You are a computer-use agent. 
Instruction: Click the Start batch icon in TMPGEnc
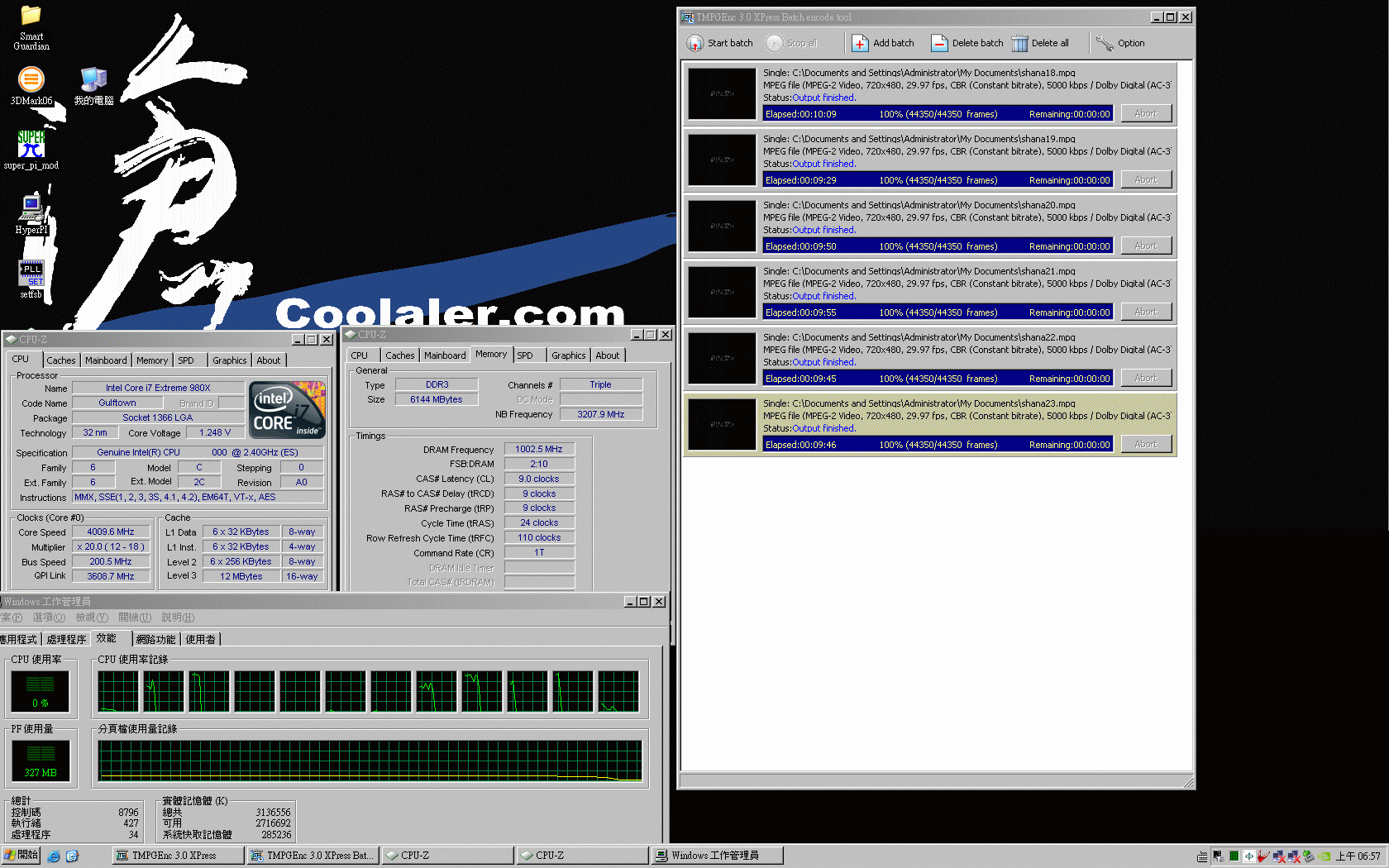click(695, 43)
